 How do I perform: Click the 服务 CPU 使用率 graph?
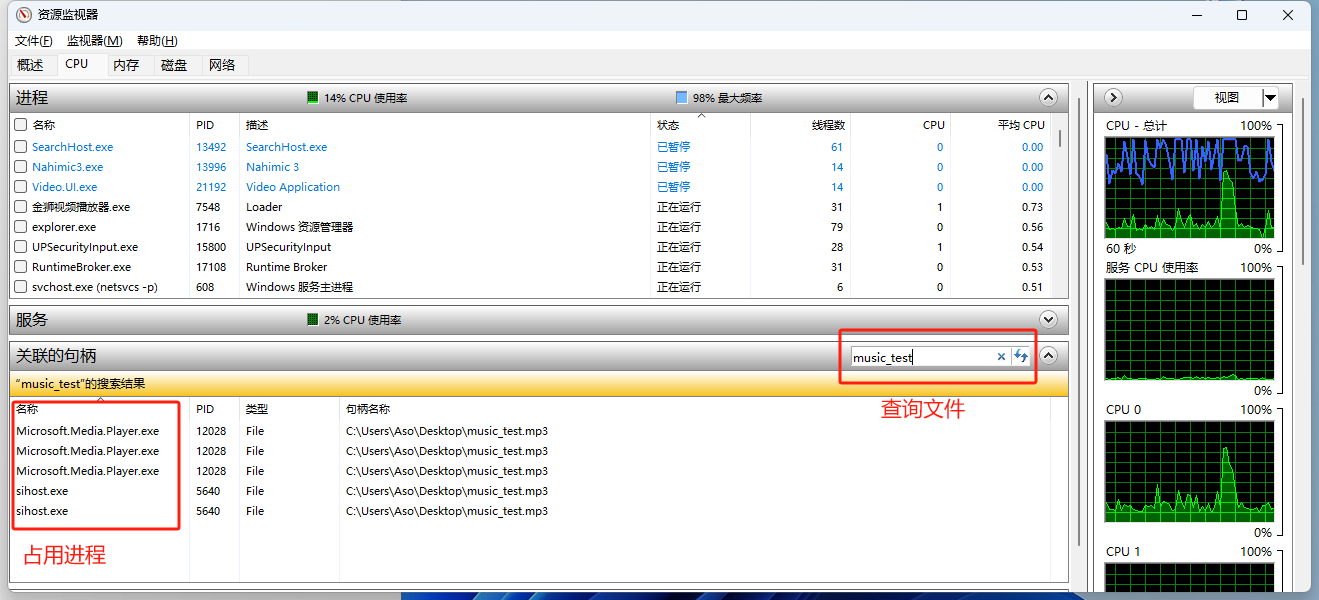coord(1189,330)
